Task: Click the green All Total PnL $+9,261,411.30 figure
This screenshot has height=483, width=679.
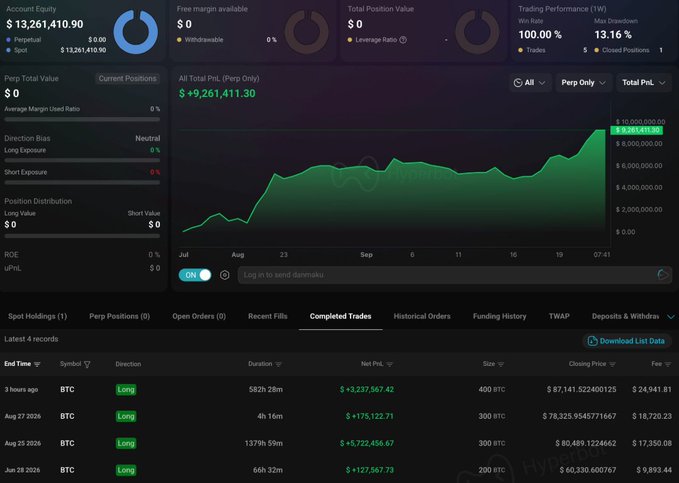Action: tap(217, 94)
